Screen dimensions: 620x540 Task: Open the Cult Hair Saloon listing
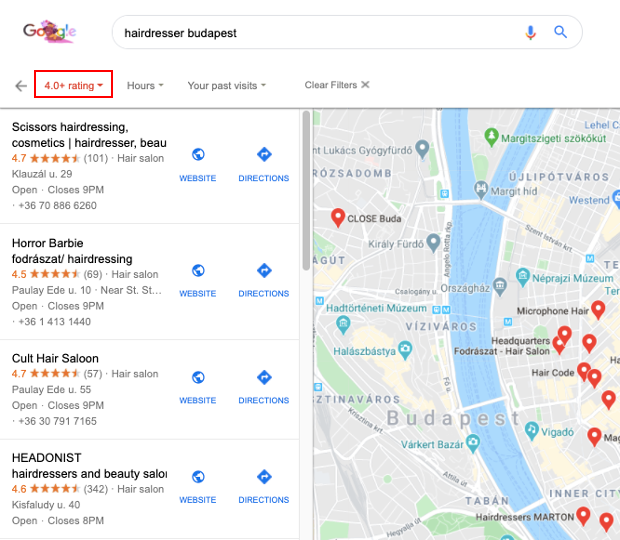click(55, 358)
